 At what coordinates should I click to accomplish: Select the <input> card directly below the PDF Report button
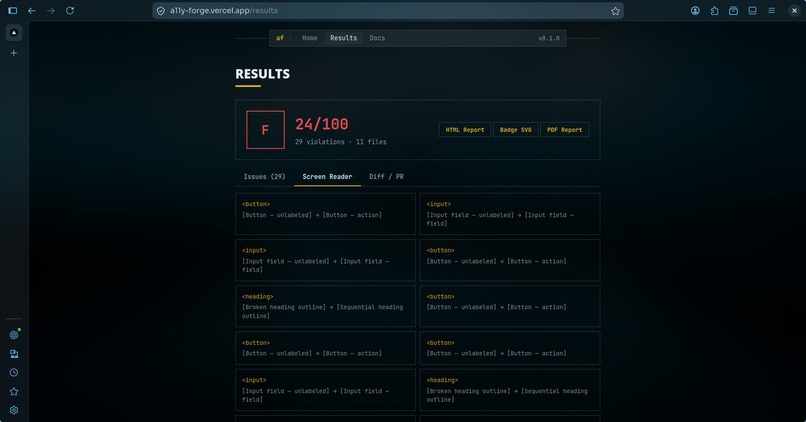510,214
